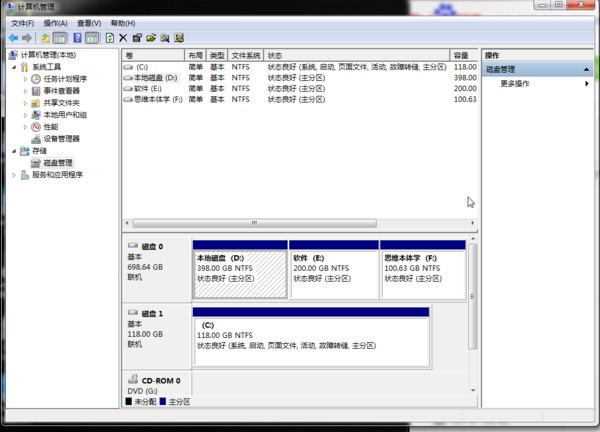Open 设备管理器 in the tree

[61, 139]
